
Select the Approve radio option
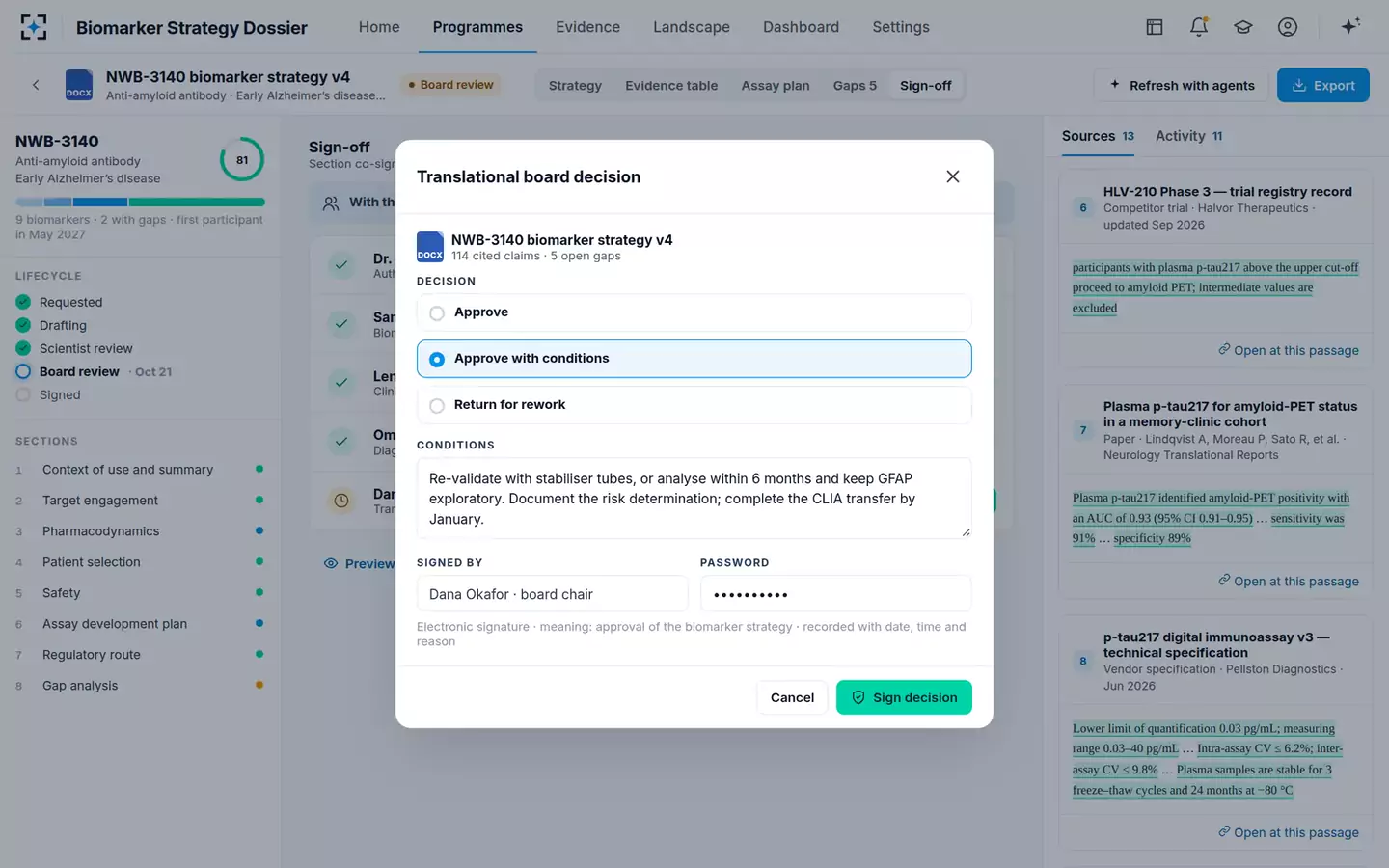click(694, 312)
